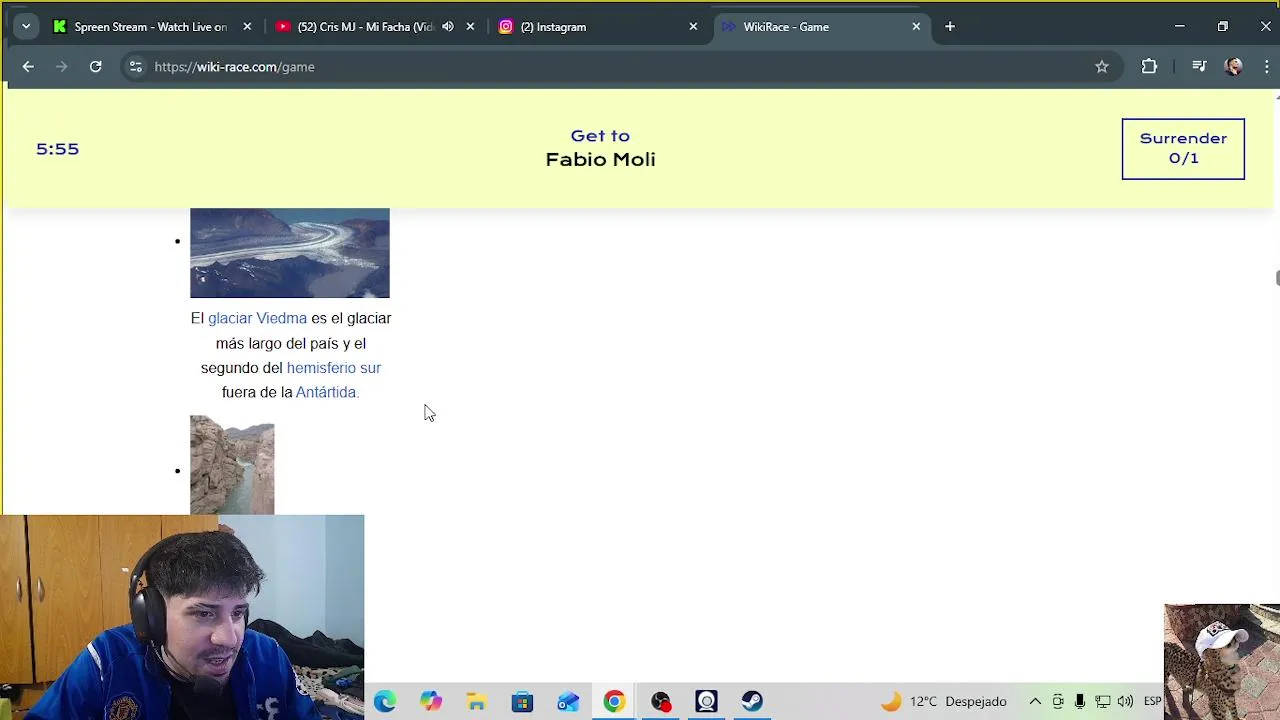The width and height of the screenshot is (1280, 720).
Task: Open the media control button
Action: click(1199, 67)
